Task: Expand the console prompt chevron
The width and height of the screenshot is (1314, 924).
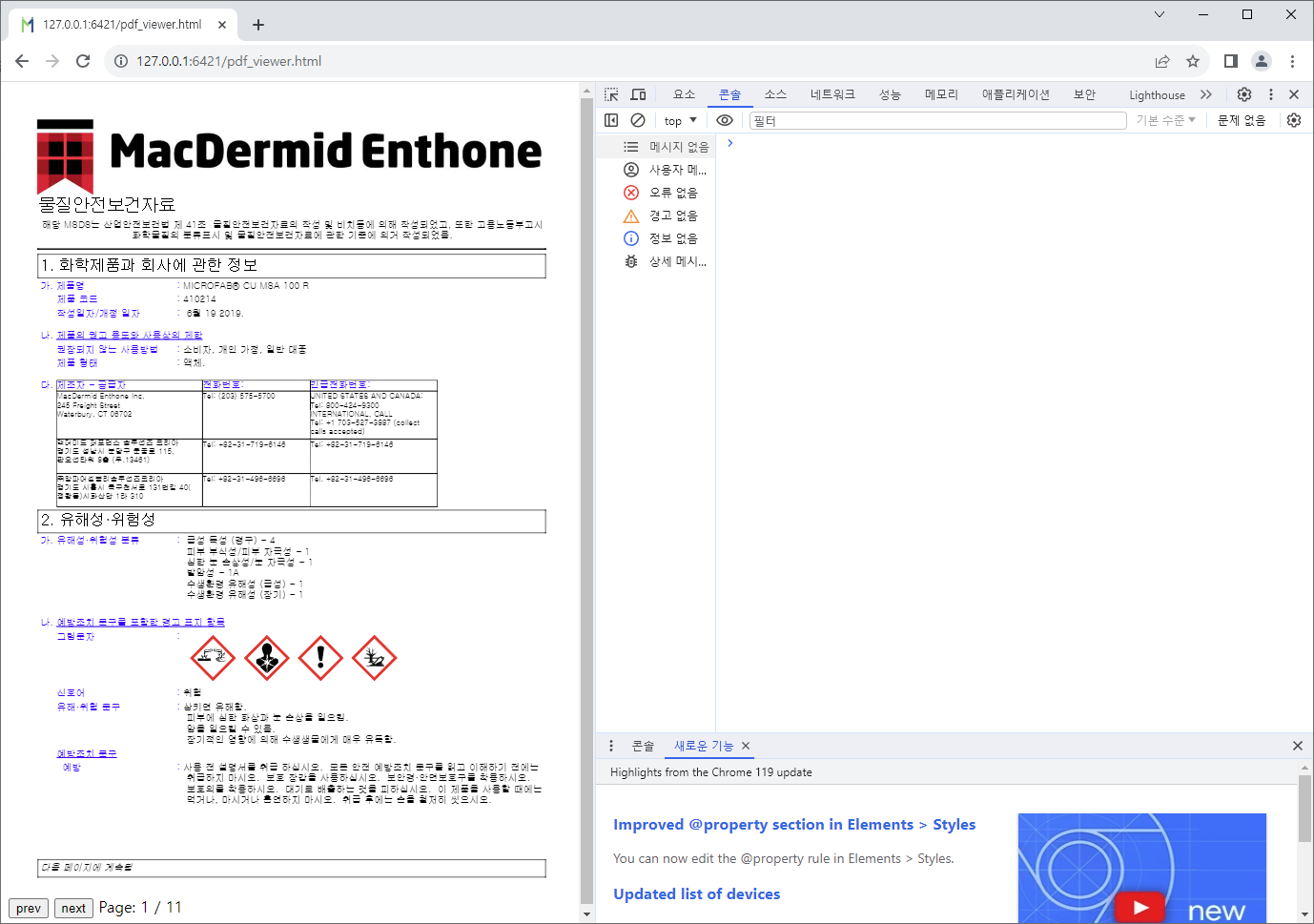Action: click(729, 143)
